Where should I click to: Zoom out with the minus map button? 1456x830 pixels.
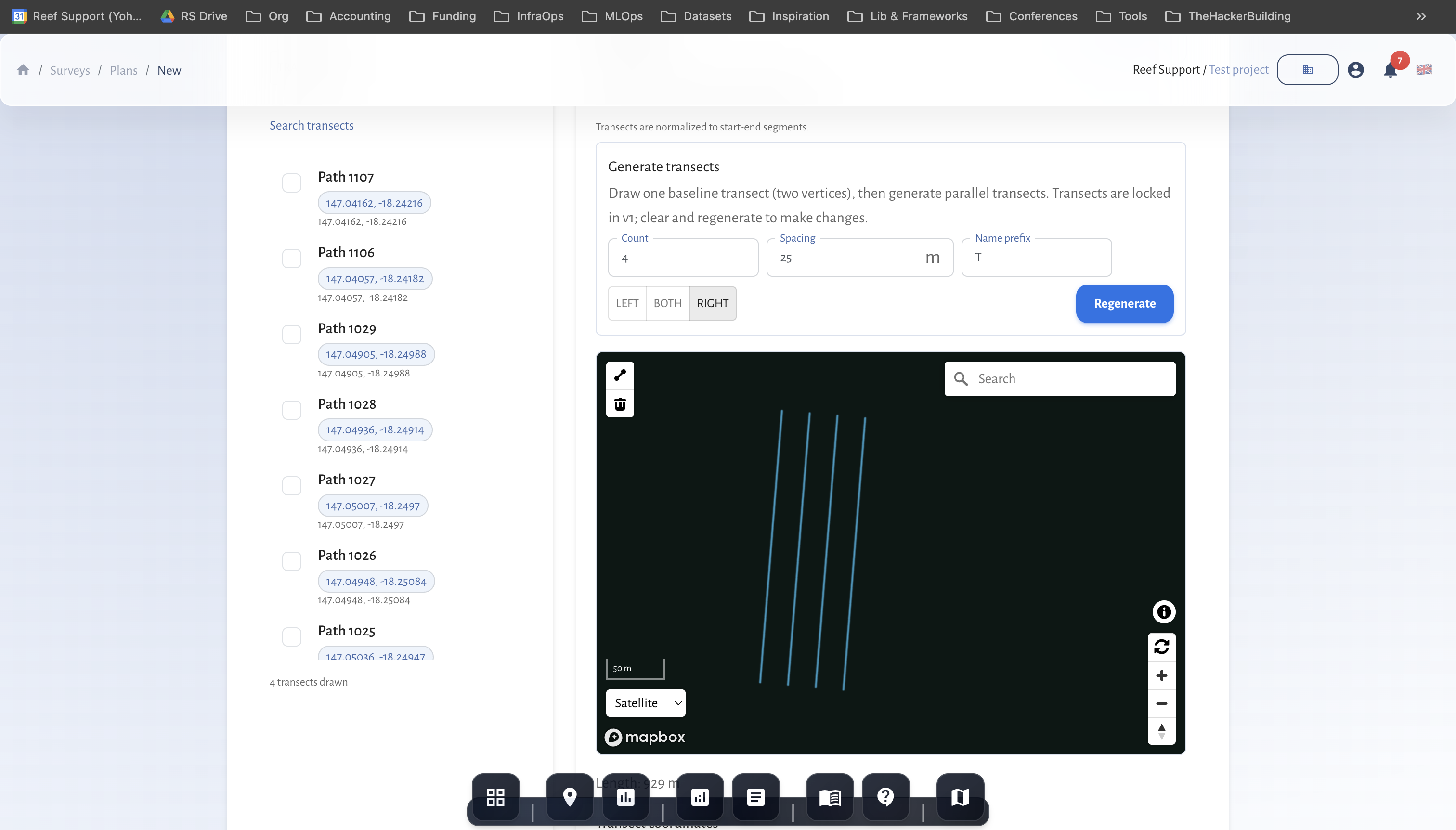click(1161, 703)
